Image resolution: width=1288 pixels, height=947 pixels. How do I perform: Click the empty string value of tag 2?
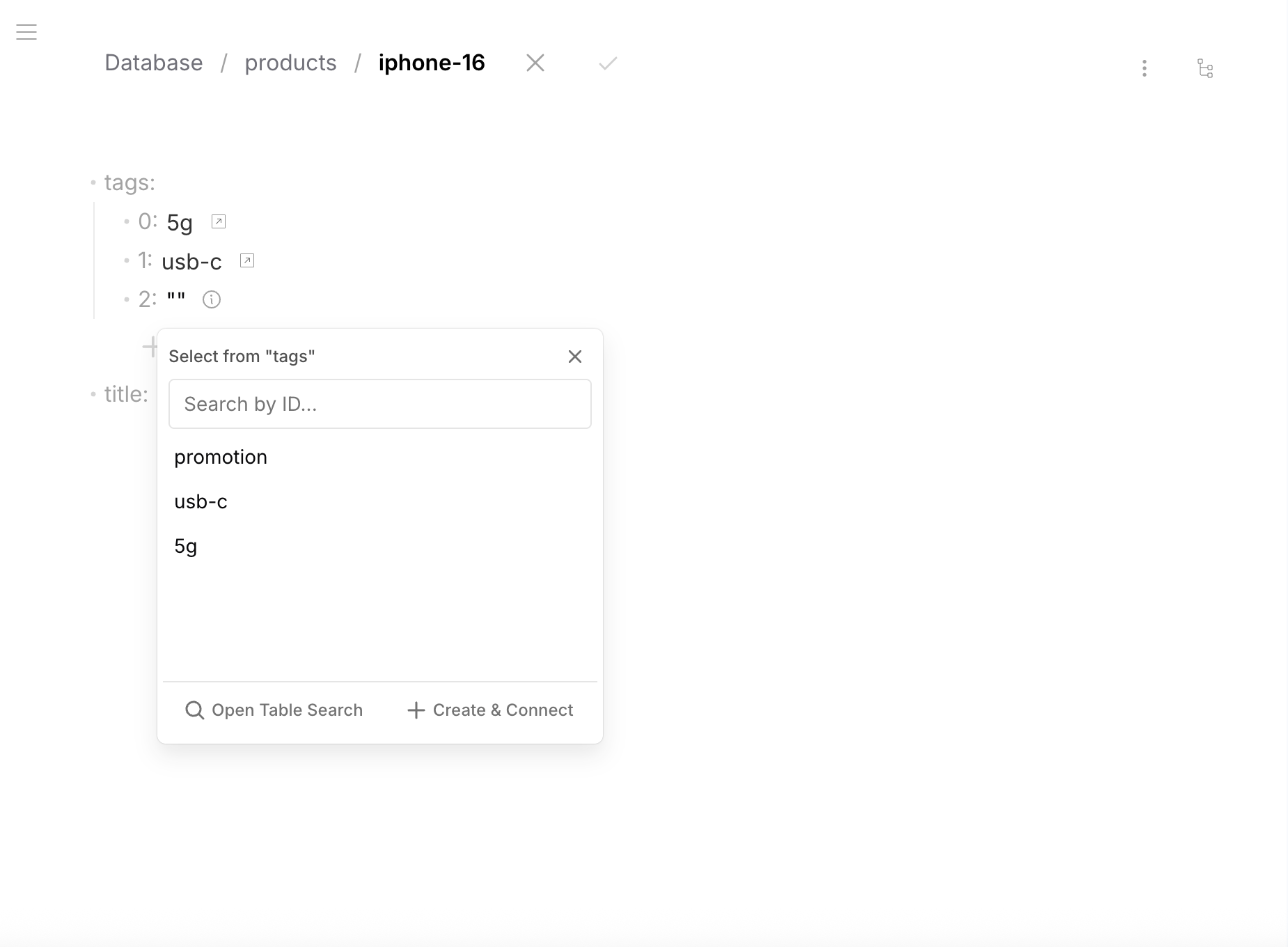pyautogui.click(x=176, y=299)
